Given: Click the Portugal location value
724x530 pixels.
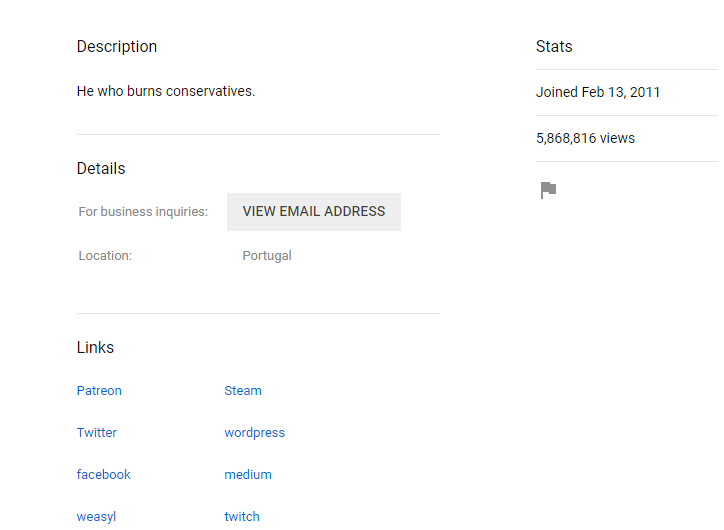Looking at the screenshot, I should (267, 256).
